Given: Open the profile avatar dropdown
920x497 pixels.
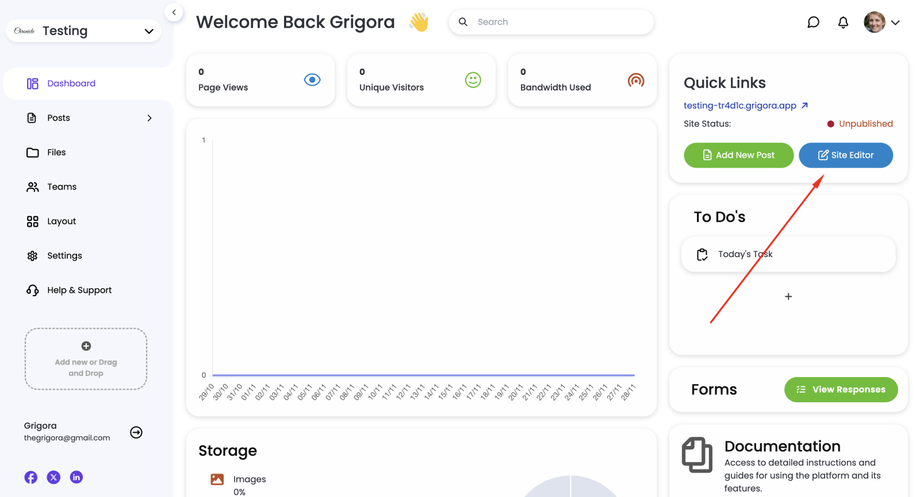Looking at the screenshot, I should click(882, 22).
